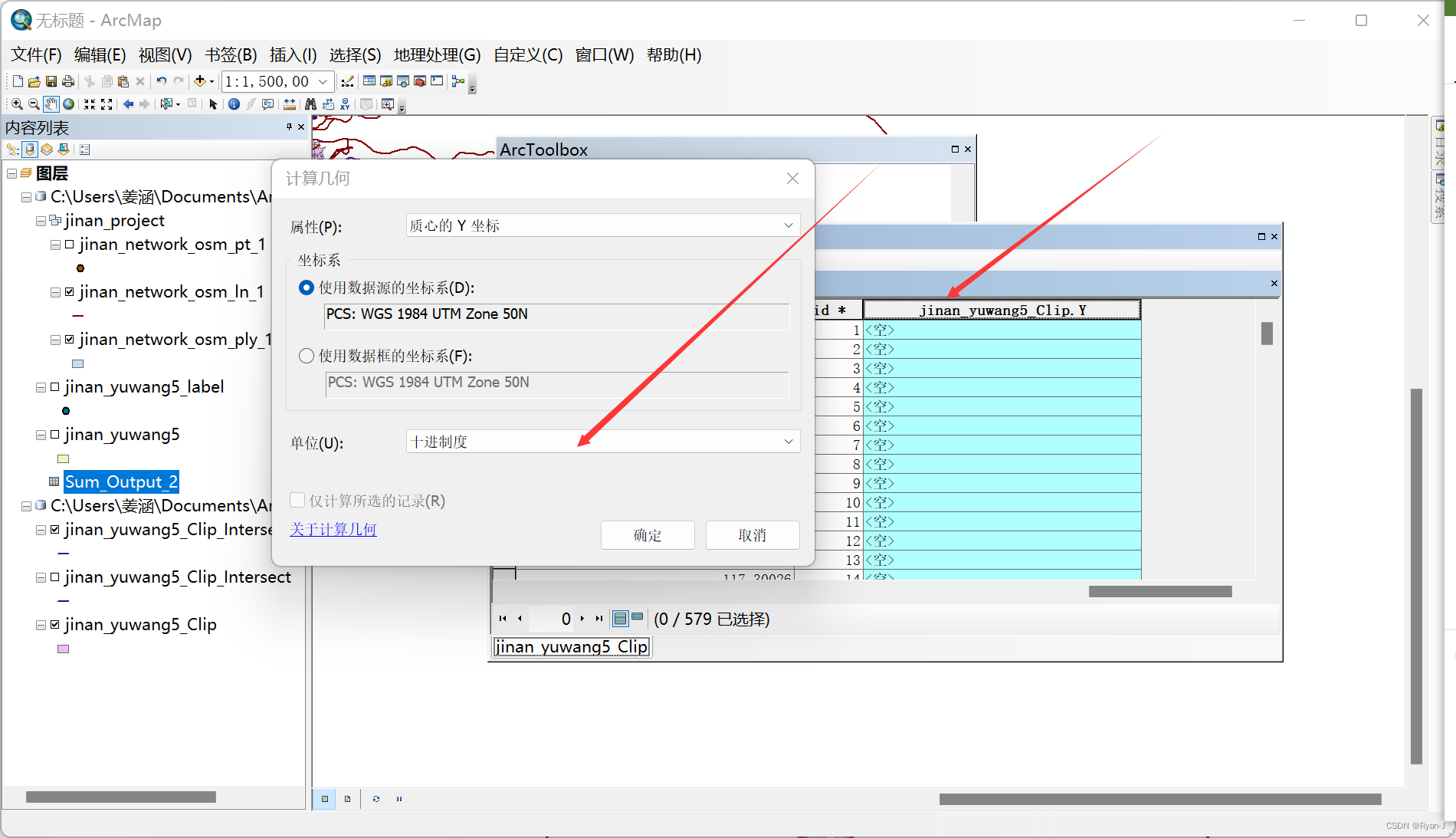Collapse the jinan_project group layer
Viewport: 1456px width, 838px height.
pos(41,222)
